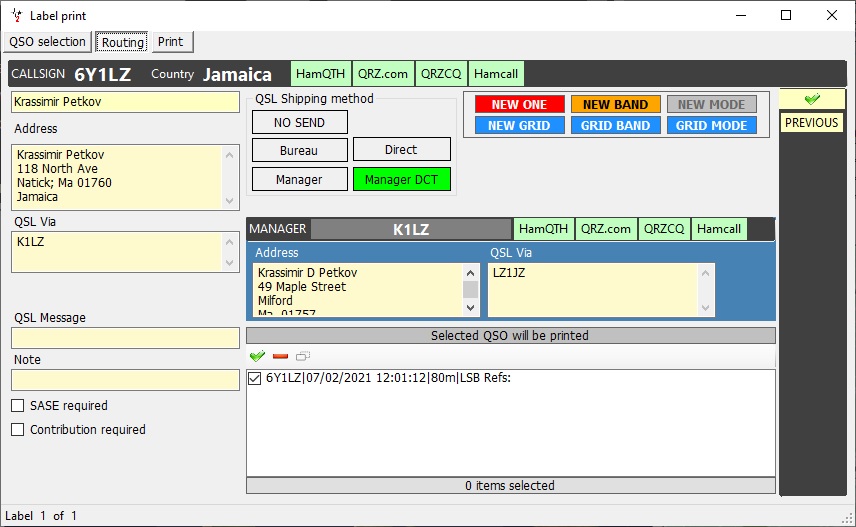Choose the Bureau shipping method
This screenshot has height=527, width=856.
point(299,150)
